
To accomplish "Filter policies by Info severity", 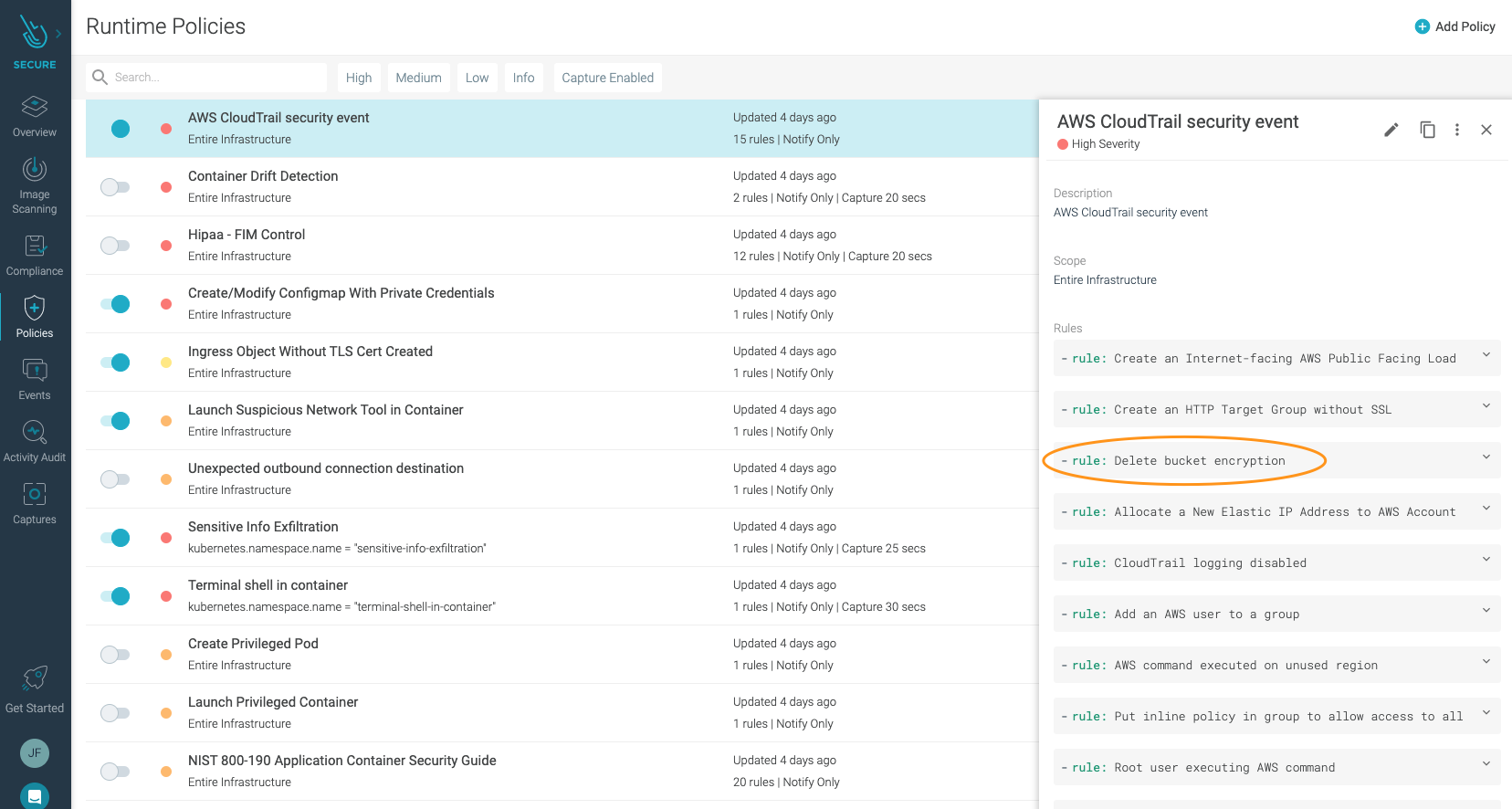I will click(x=523, y=78).
